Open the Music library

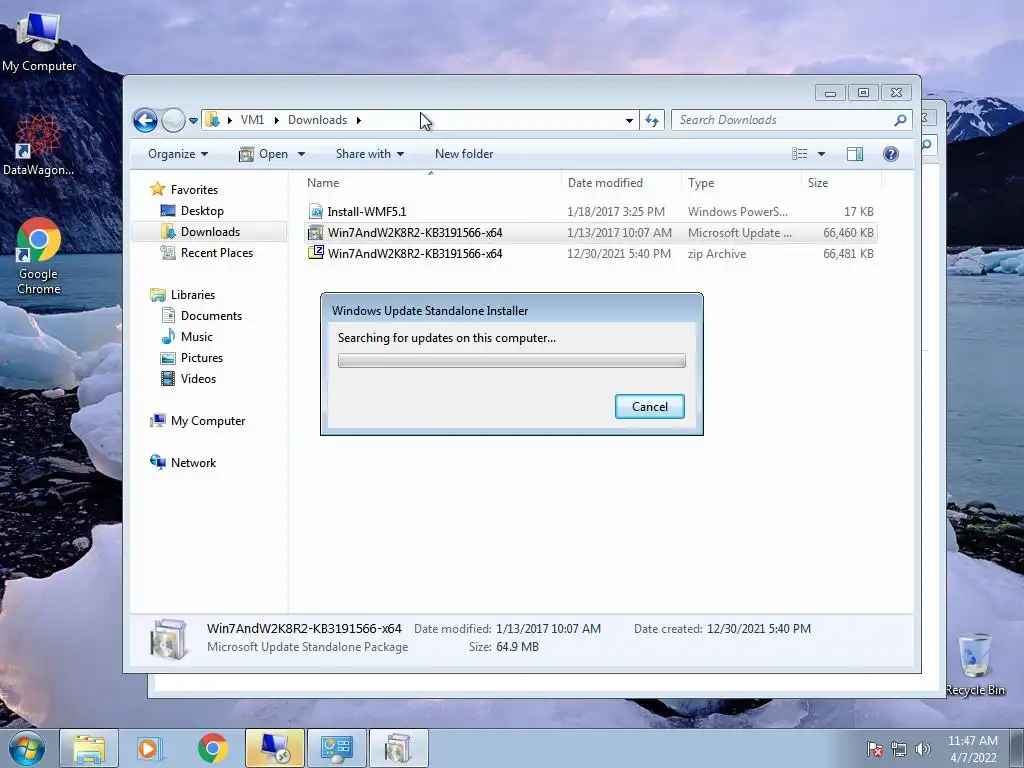(197, 336)
